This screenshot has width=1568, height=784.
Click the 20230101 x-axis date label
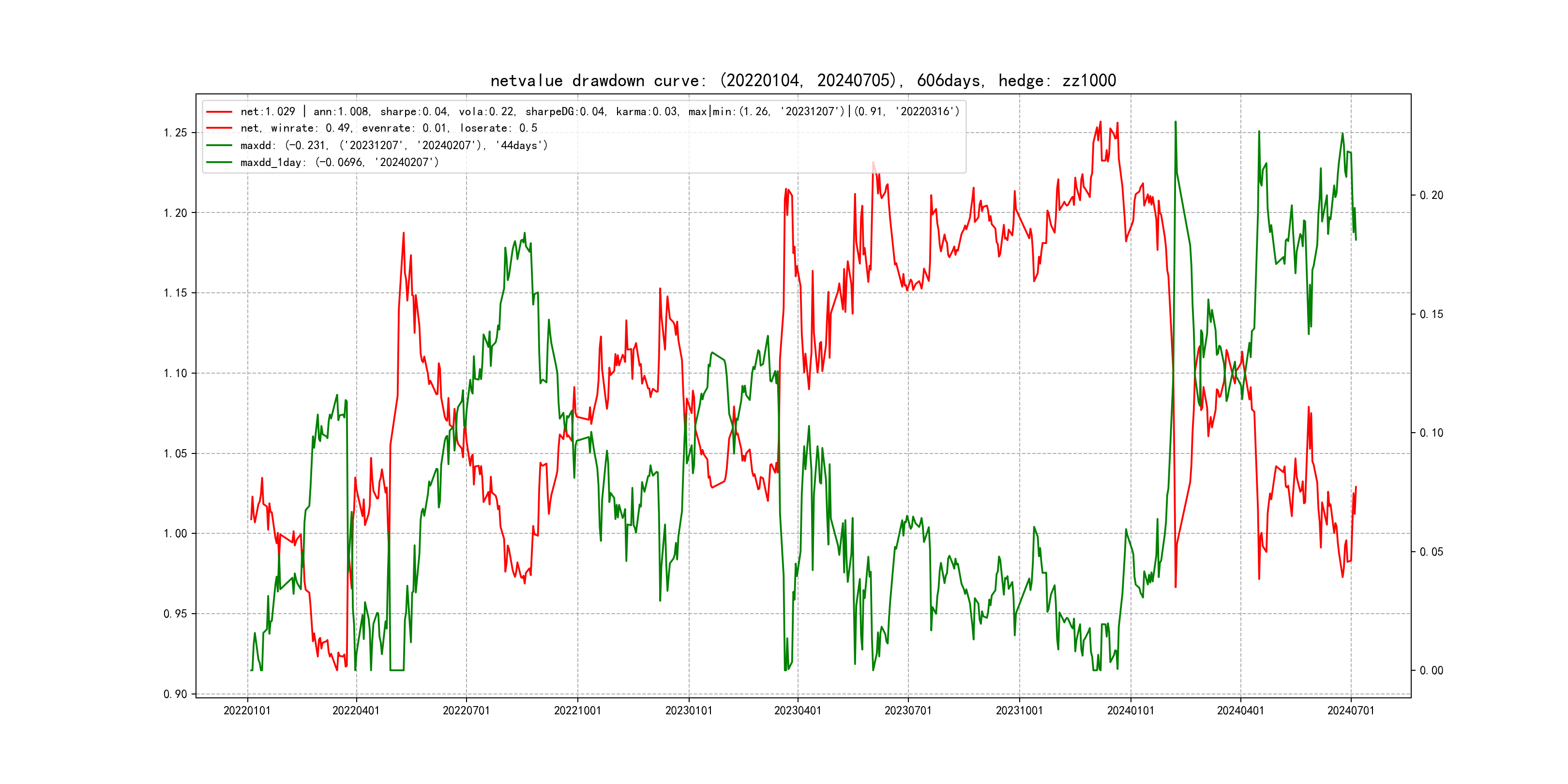pos(689,710)
